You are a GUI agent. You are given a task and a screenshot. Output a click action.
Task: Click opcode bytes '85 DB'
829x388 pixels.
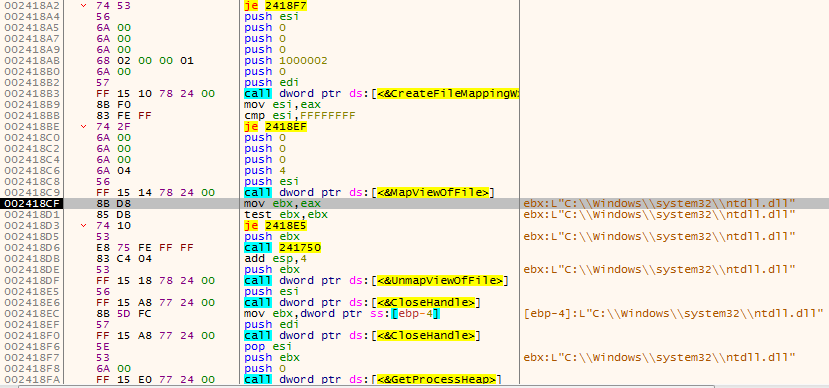114,214
